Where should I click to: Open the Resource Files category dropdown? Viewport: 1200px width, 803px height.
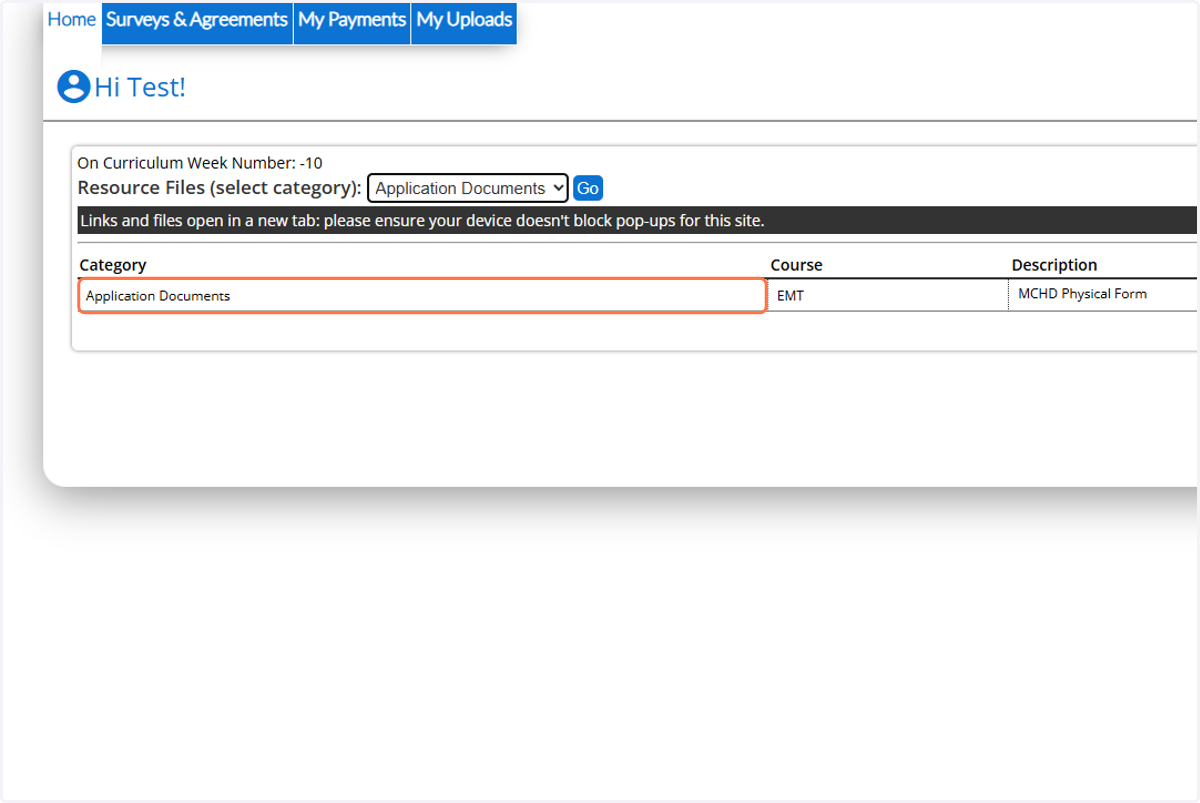pos(467,188)
